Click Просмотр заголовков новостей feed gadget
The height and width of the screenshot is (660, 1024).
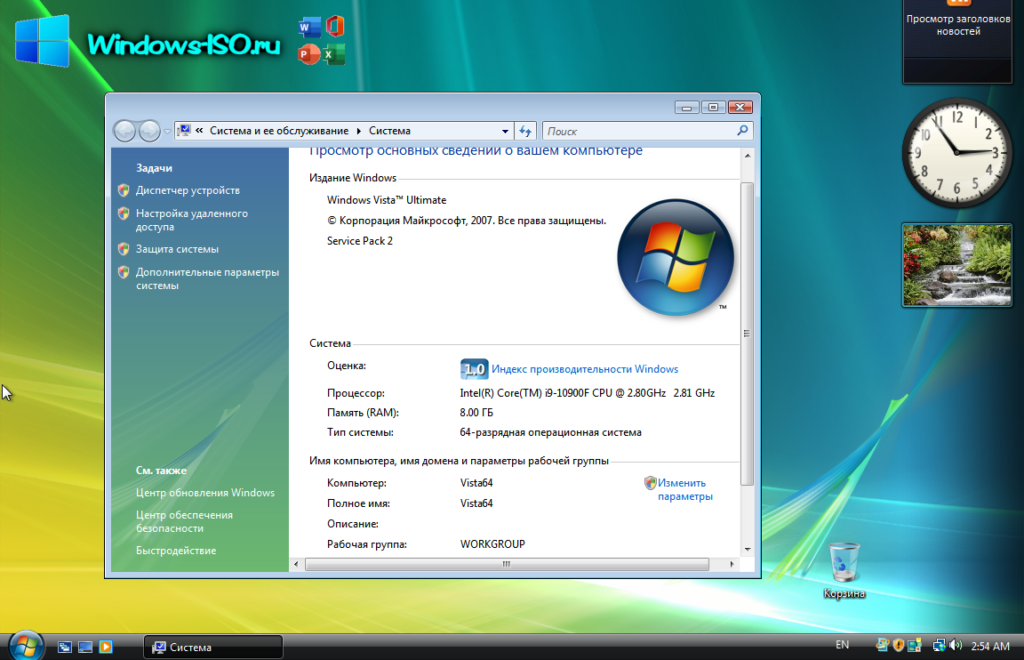[957, 40]
